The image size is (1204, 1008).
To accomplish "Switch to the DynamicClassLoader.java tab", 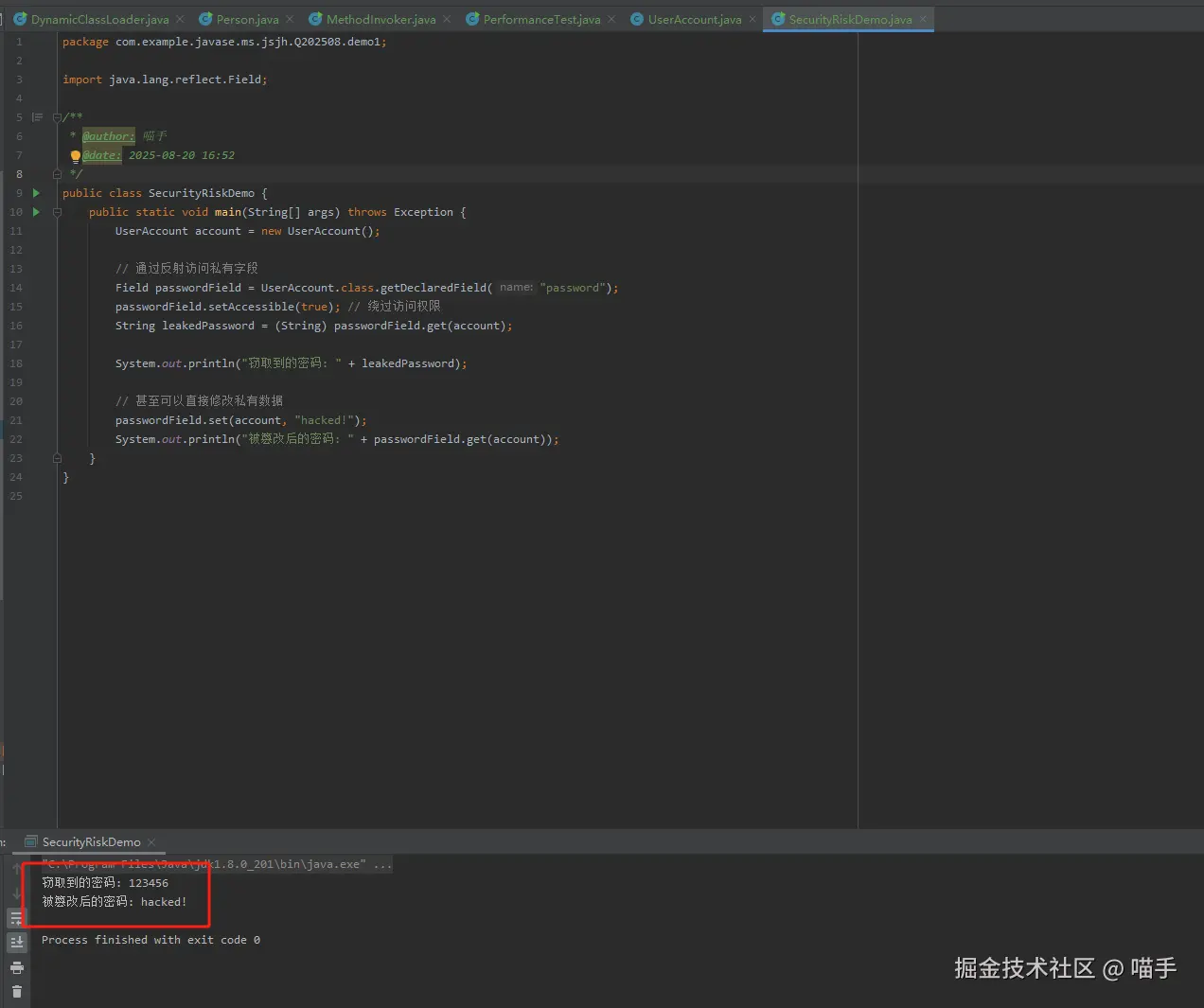I will (99, 19).
